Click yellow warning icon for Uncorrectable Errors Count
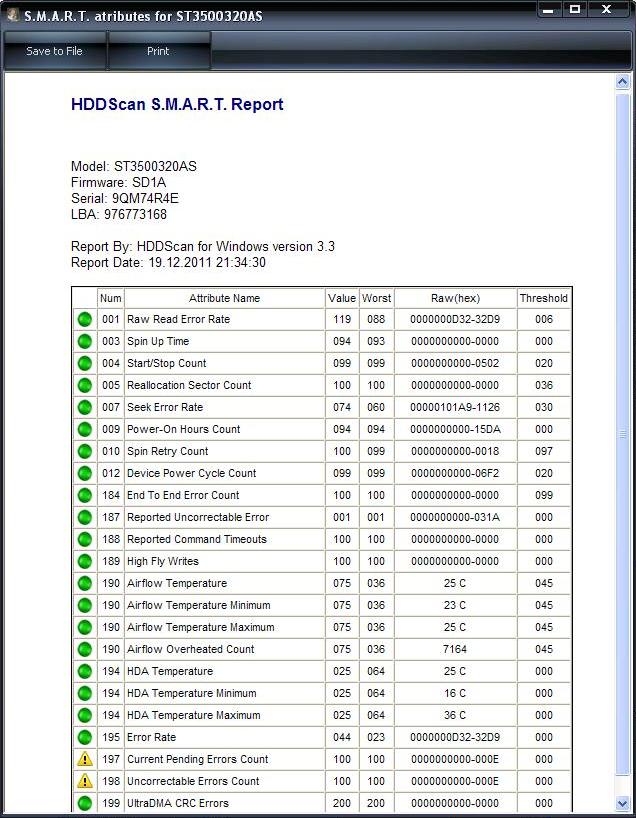 [85, 781]
